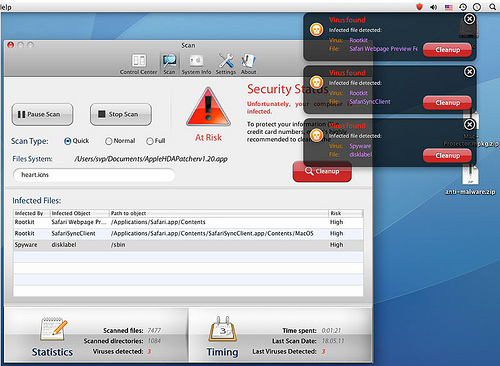This screenshot has width=500, height=366.
Task: Dismiss the Safari Webpage Preview virus alert
Action: [470, 19]
